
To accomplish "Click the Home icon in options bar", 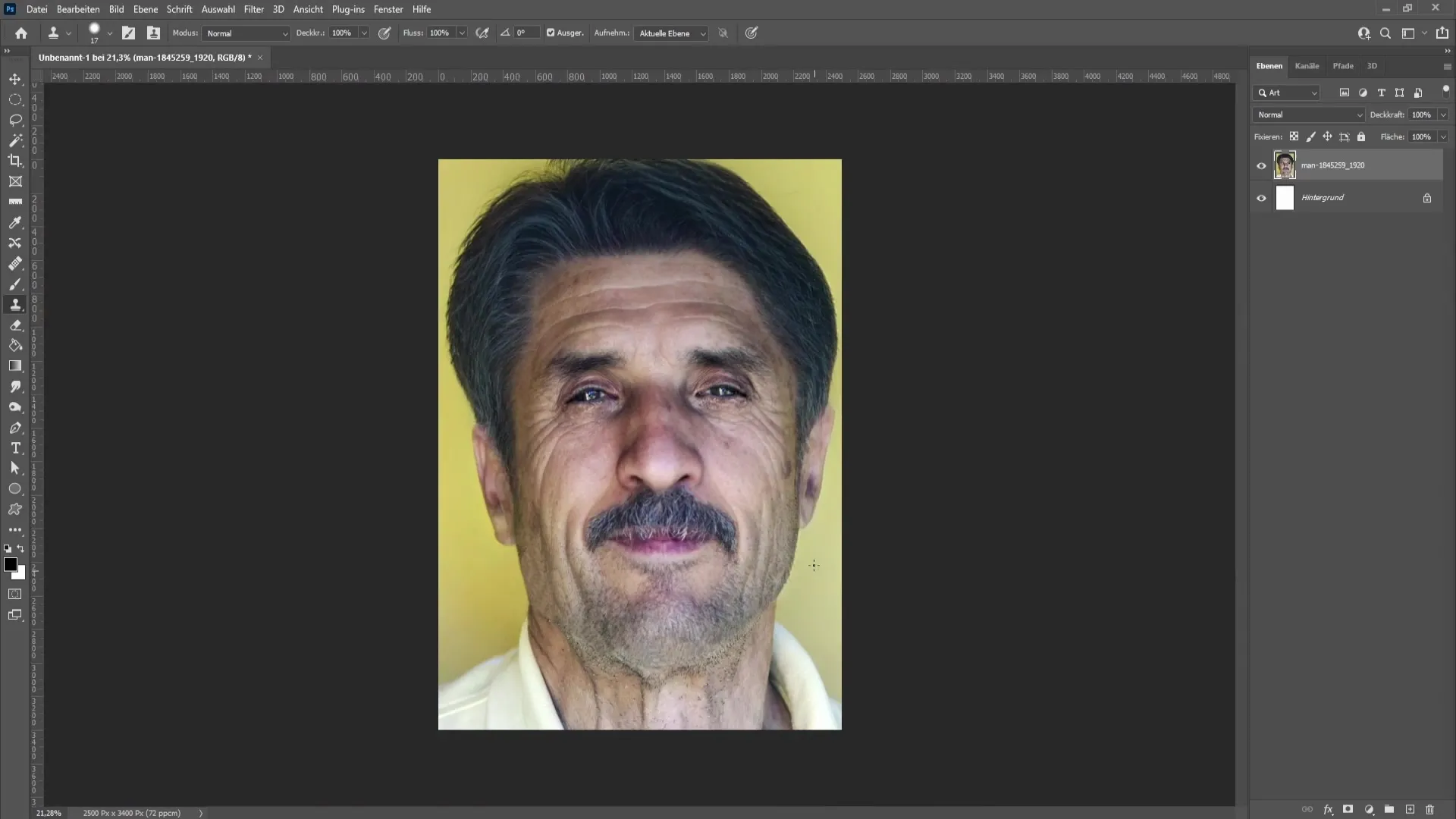I will [21, 33].
